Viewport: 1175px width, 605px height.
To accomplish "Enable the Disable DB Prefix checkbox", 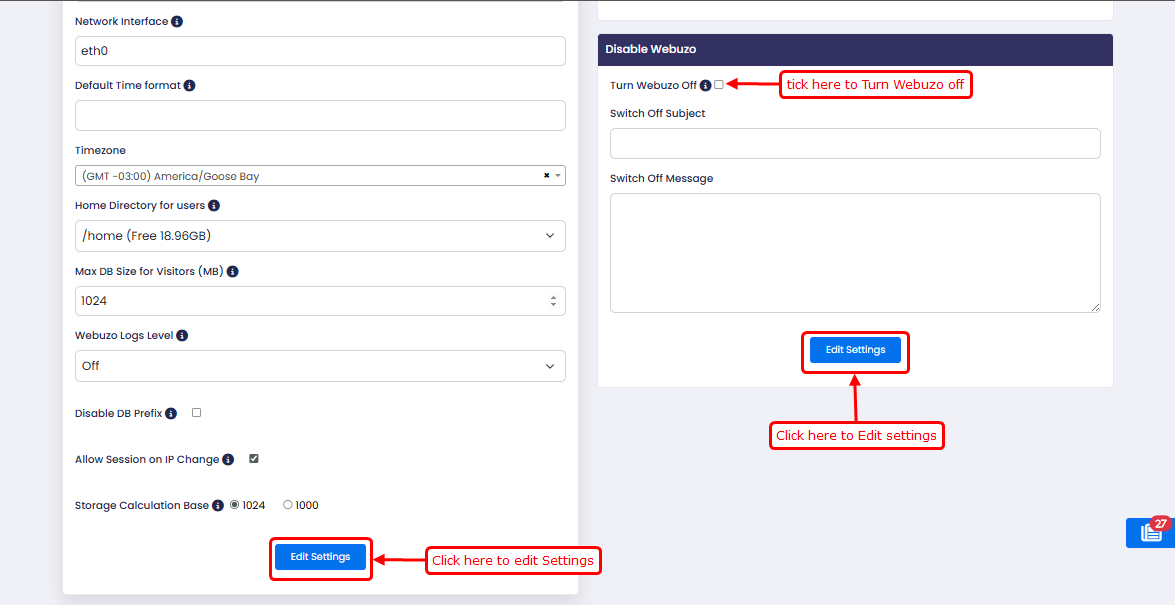I will [x=197, y=413].
